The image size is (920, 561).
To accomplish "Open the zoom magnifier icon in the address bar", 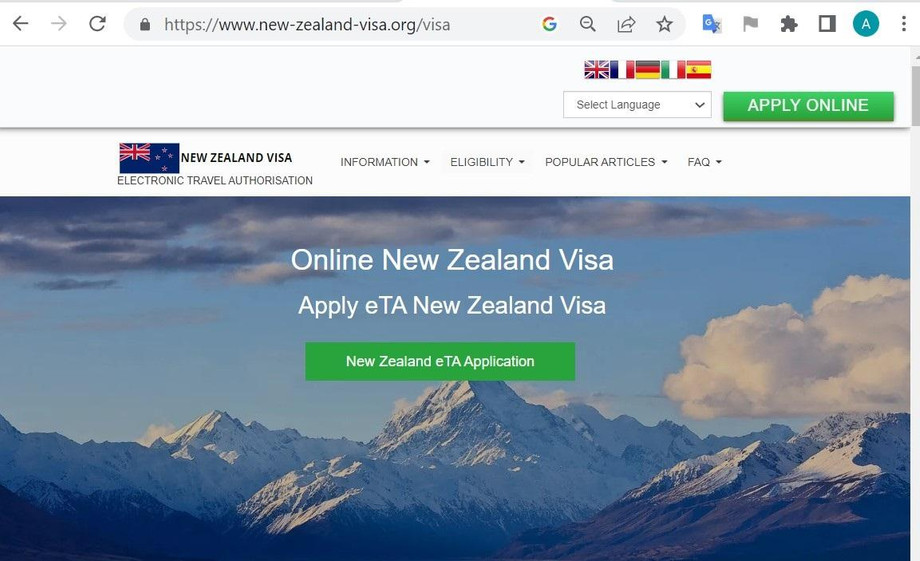I will [587, 24].
